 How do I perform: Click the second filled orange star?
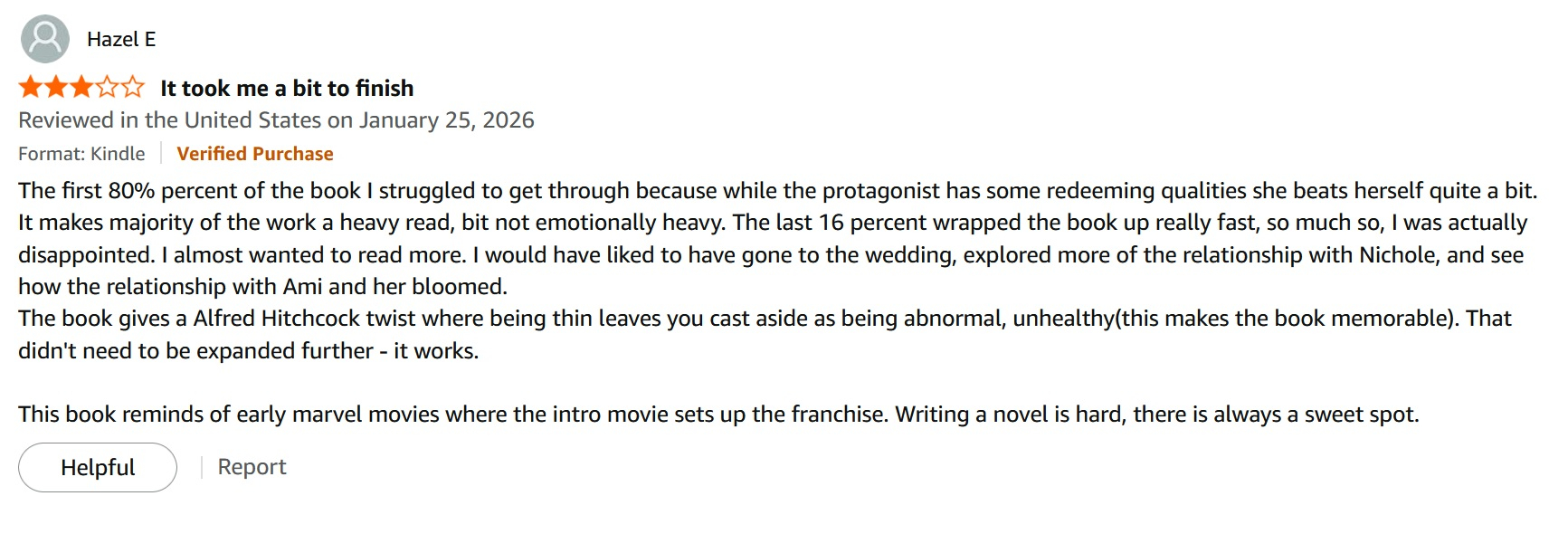pyautogui.click(x=55, y=88)
